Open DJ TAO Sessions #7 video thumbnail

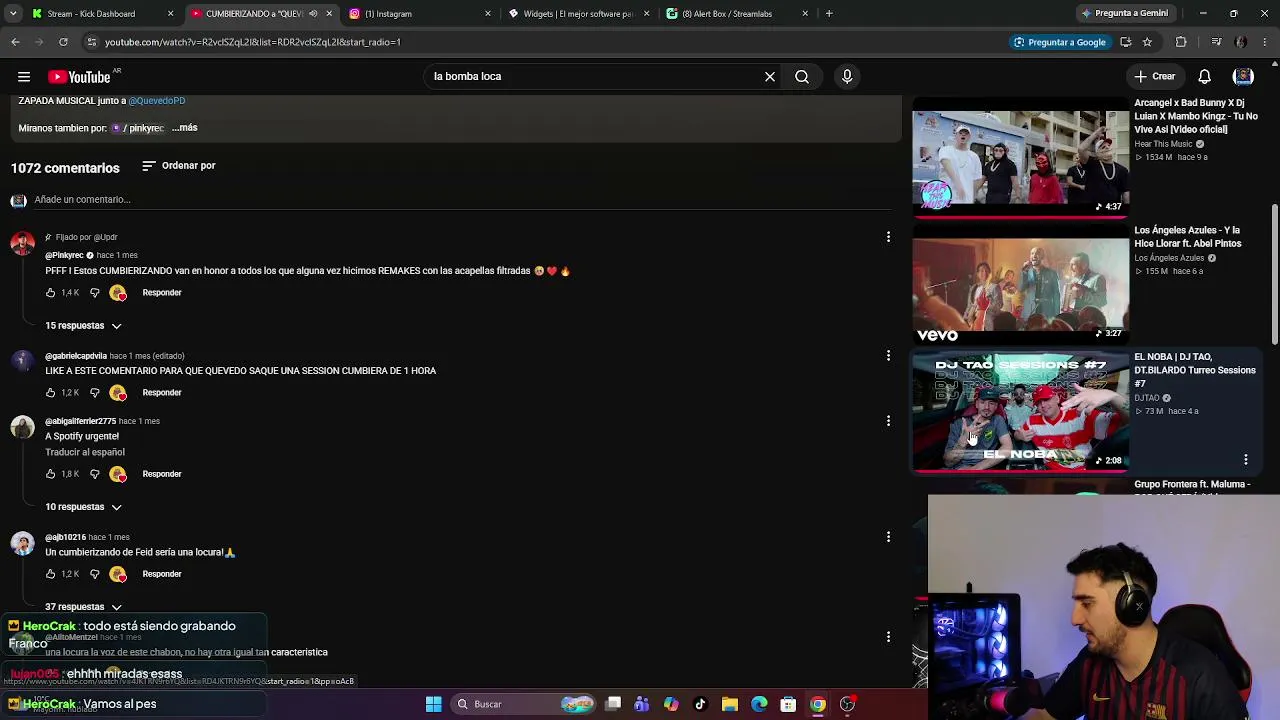1020,411
